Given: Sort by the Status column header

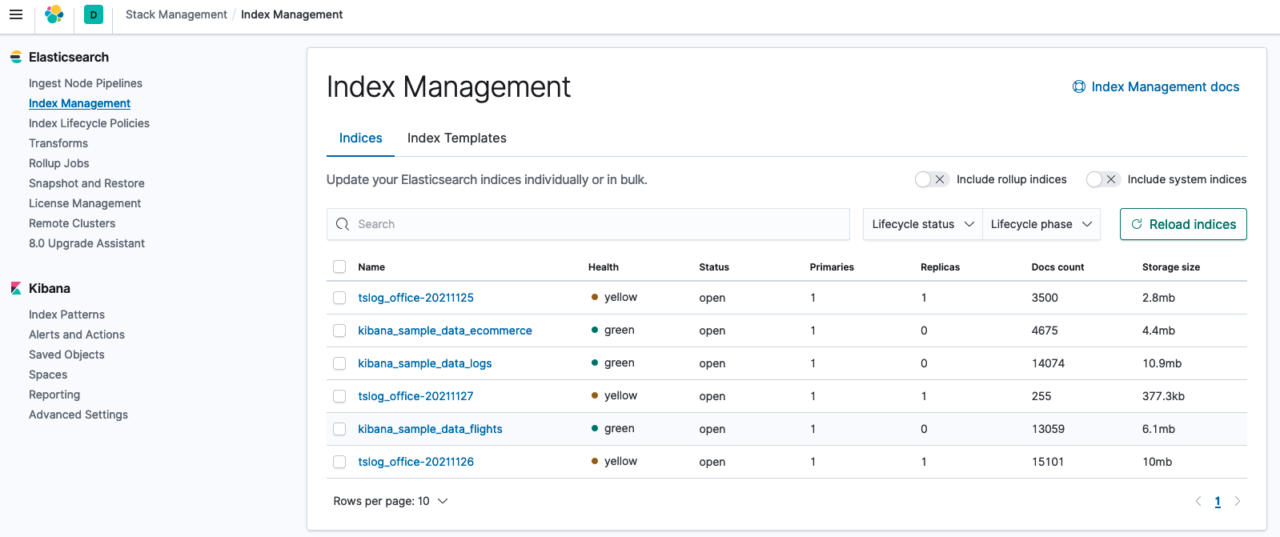Looking at the screenshot, I should pyautogui.click(x=714, y=267).
